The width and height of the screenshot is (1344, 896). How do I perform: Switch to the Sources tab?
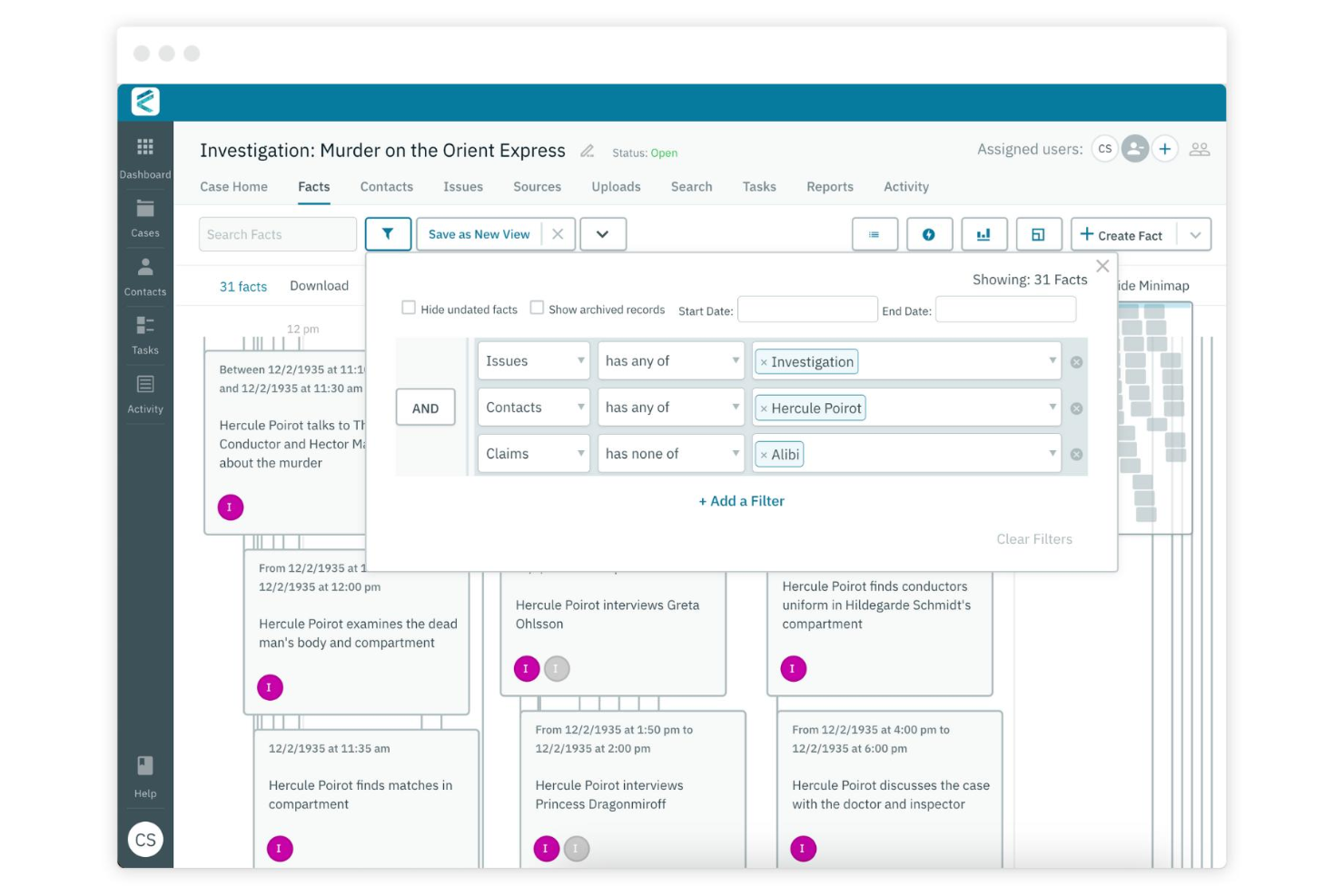[537, 186]
